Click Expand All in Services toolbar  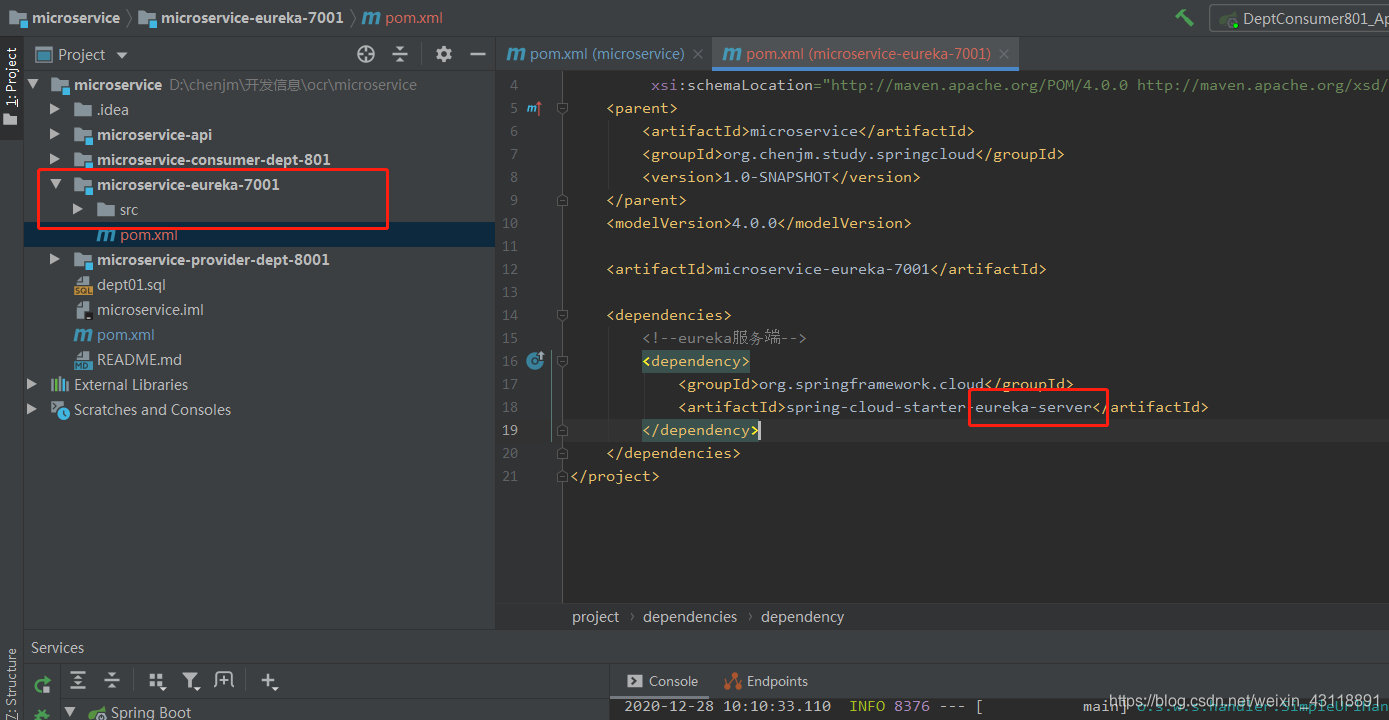78,681
